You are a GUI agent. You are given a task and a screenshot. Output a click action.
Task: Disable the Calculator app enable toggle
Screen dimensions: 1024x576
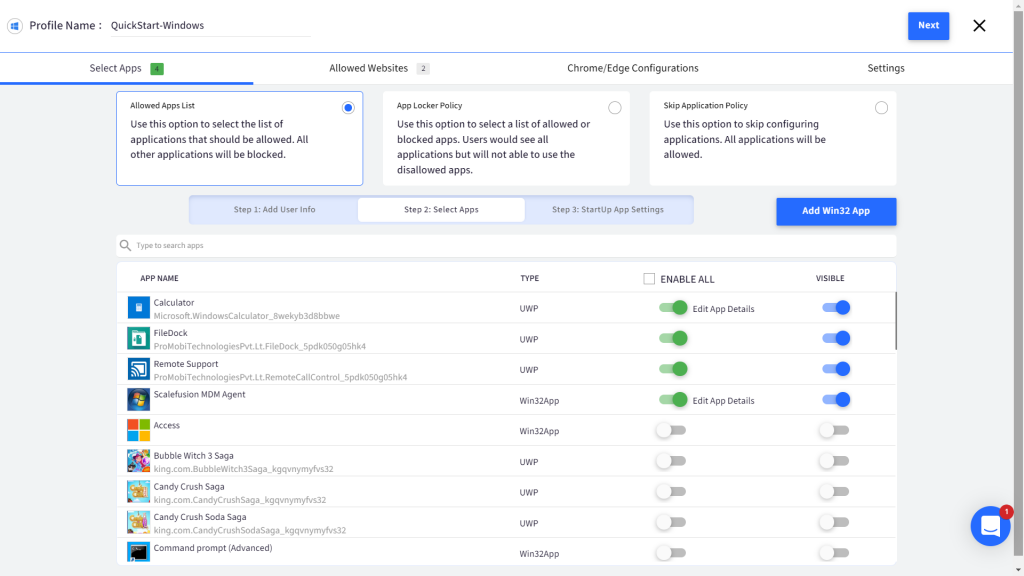tap(673, 308)
